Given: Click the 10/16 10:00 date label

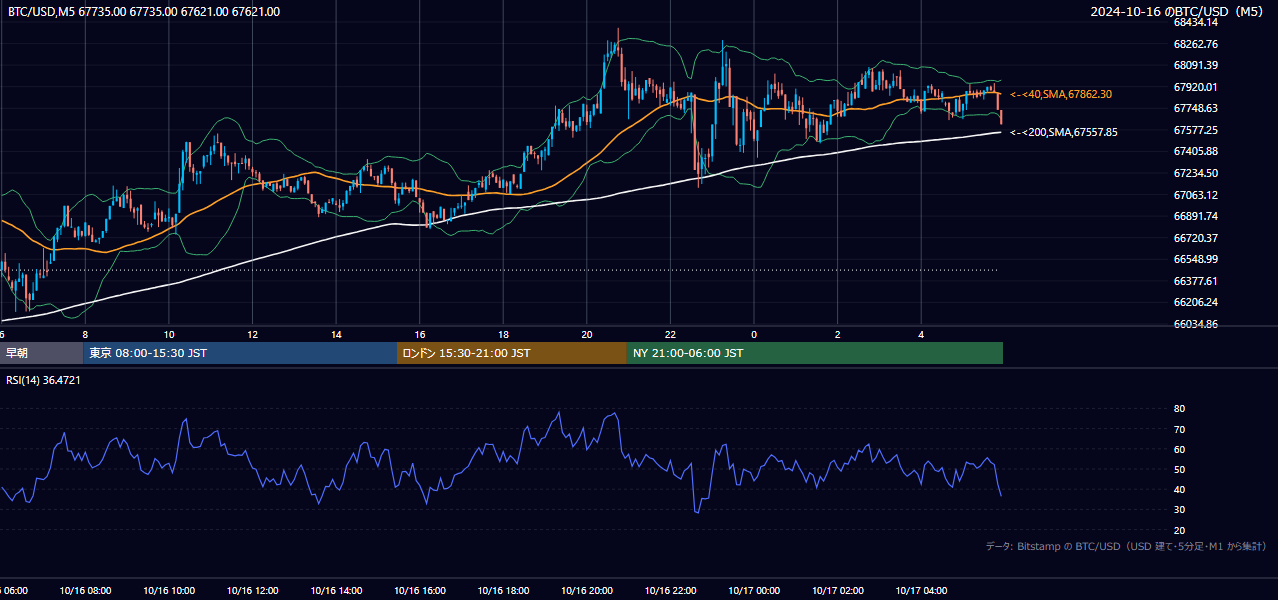Looking at the screenshot, I should point(169,591).
